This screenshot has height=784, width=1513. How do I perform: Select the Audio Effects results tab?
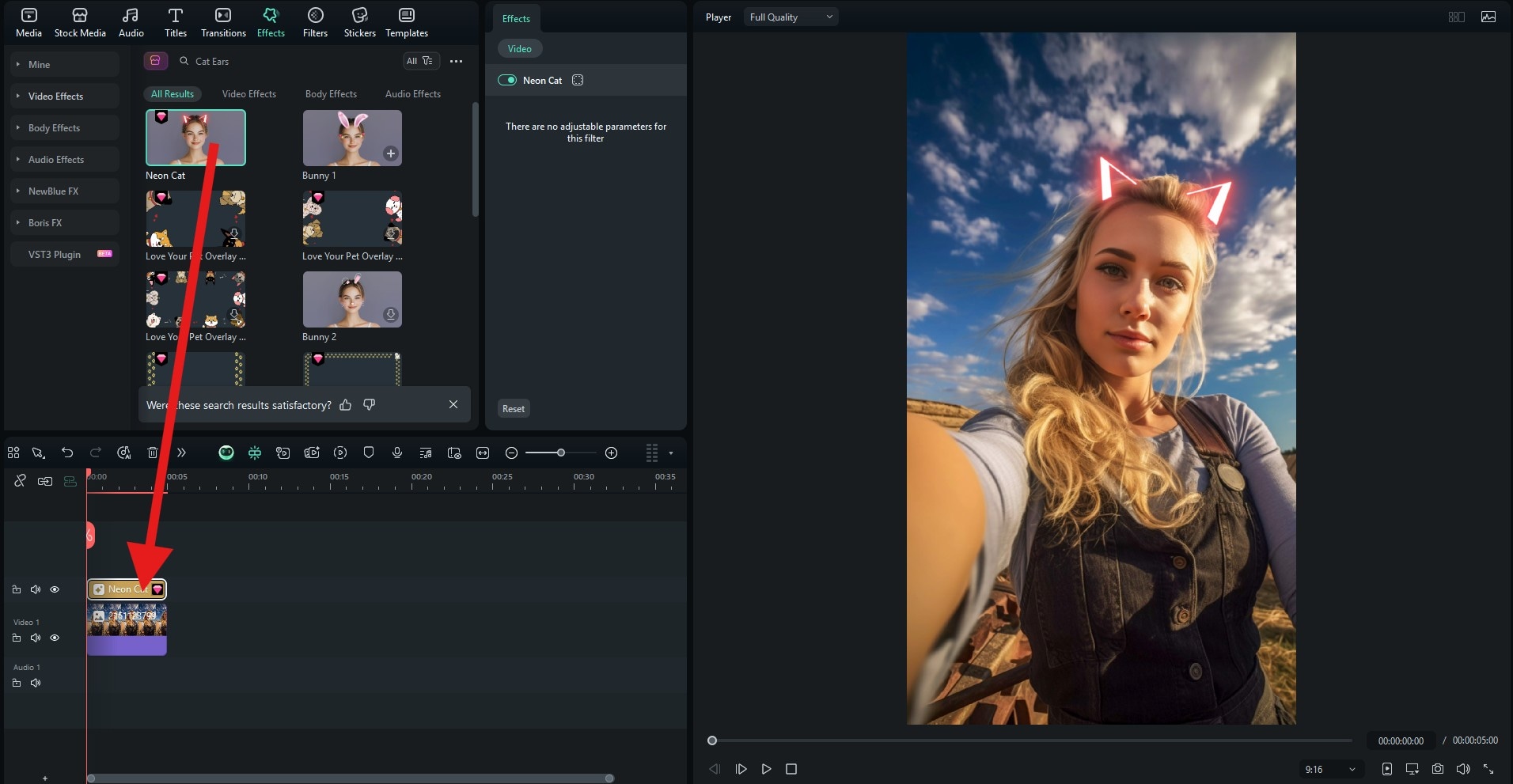point(413,94)
